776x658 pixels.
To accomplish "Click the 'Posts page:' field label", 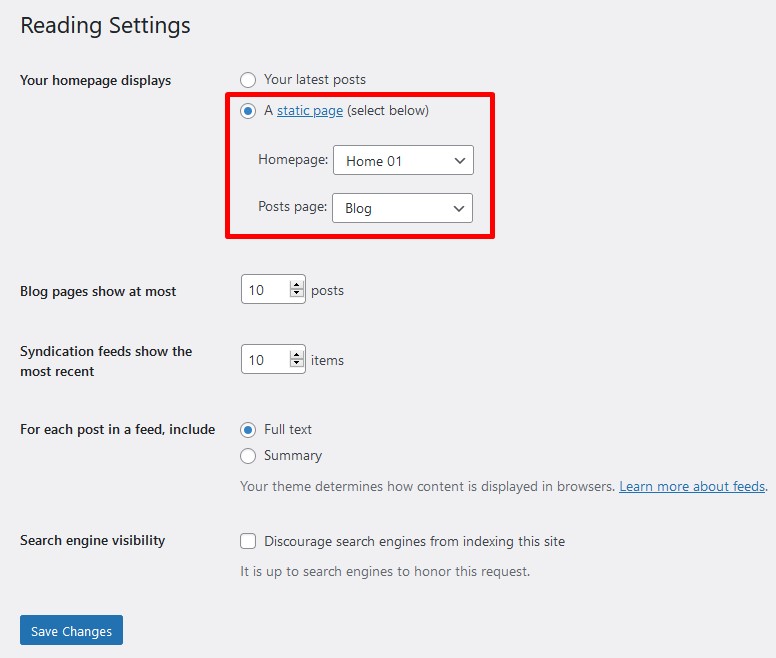I will tap(292, 207).
